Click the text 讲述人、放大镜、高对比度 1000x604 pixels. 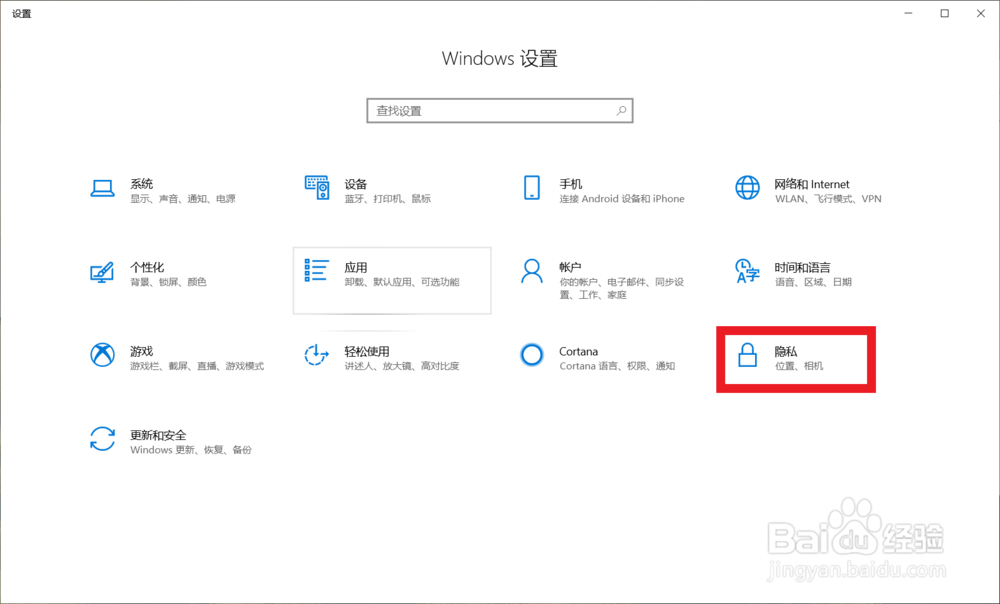tap(402, 366)
